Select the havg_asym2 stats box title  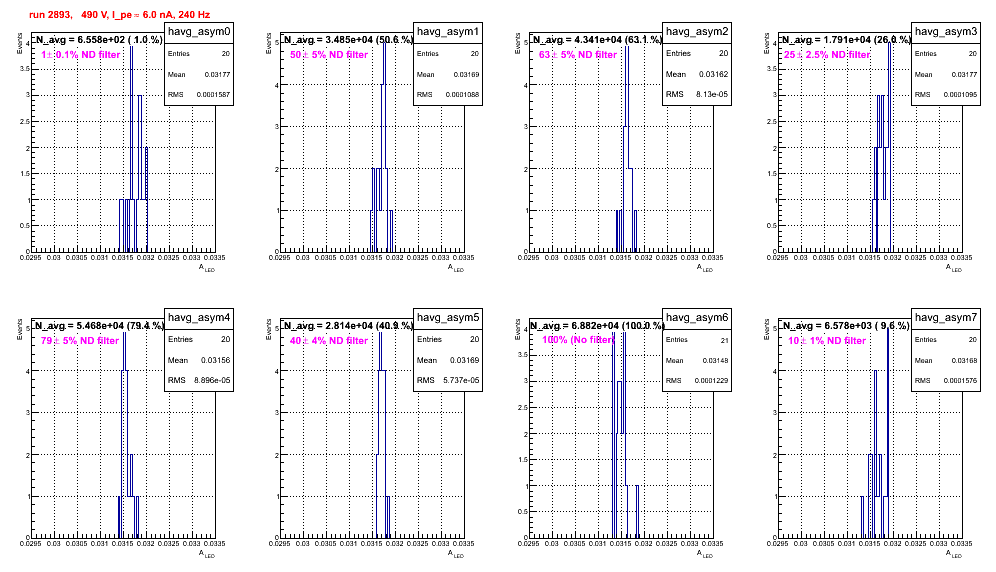point(697,32)
